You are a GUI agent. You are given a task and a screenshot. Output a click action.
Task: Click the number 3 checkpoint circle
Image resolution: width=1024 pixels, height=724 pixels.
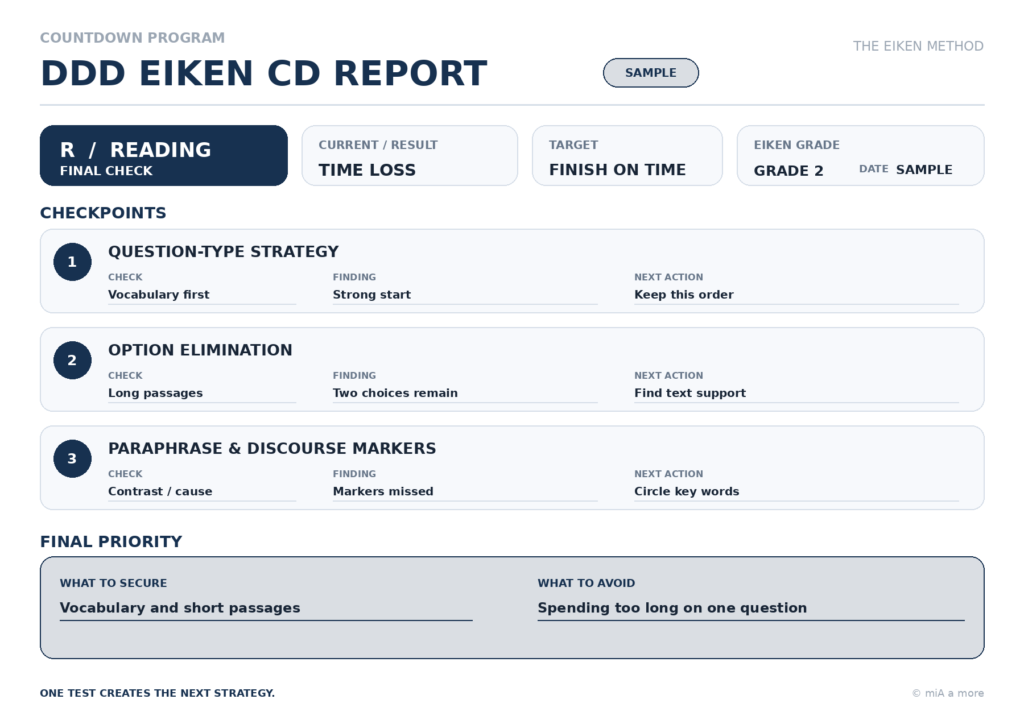72,459
